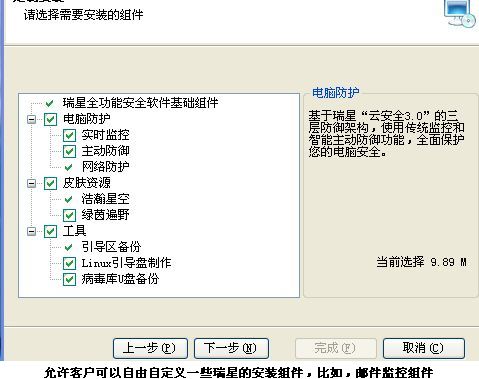Select the 绿茵遍野 skin label
Viewport: 479px width, 379px height.
[x=106, y=215]
